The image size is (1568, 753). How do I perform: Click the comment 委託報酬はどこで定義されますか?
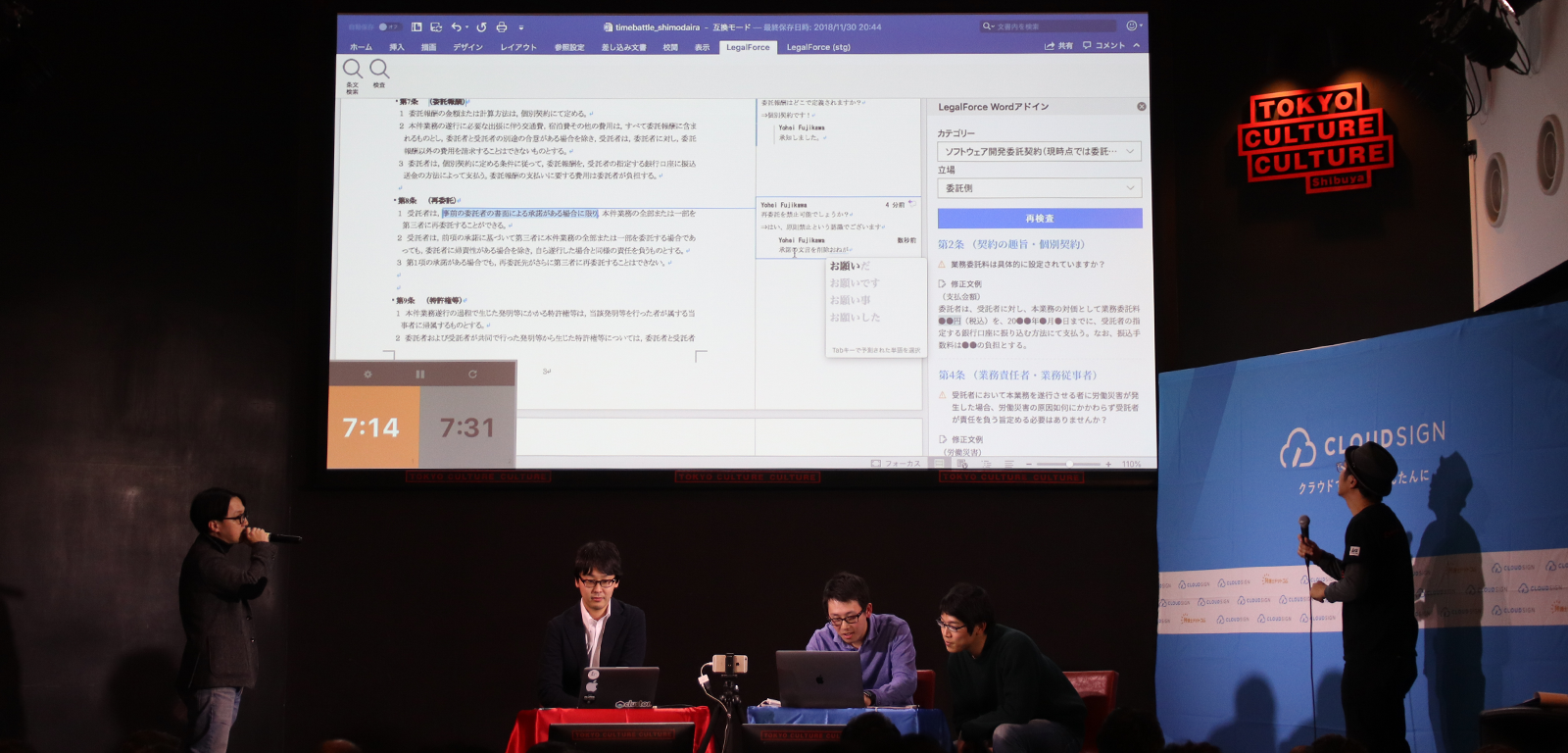click(x=812, y=102)
